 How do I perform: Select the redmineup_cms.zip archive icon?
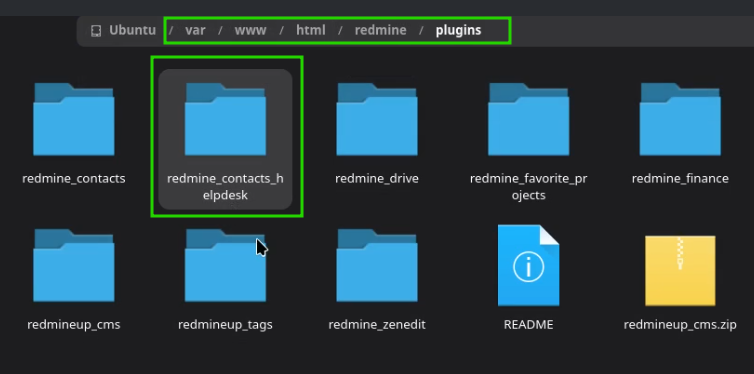pyautogui.click(x=680, y=271)
